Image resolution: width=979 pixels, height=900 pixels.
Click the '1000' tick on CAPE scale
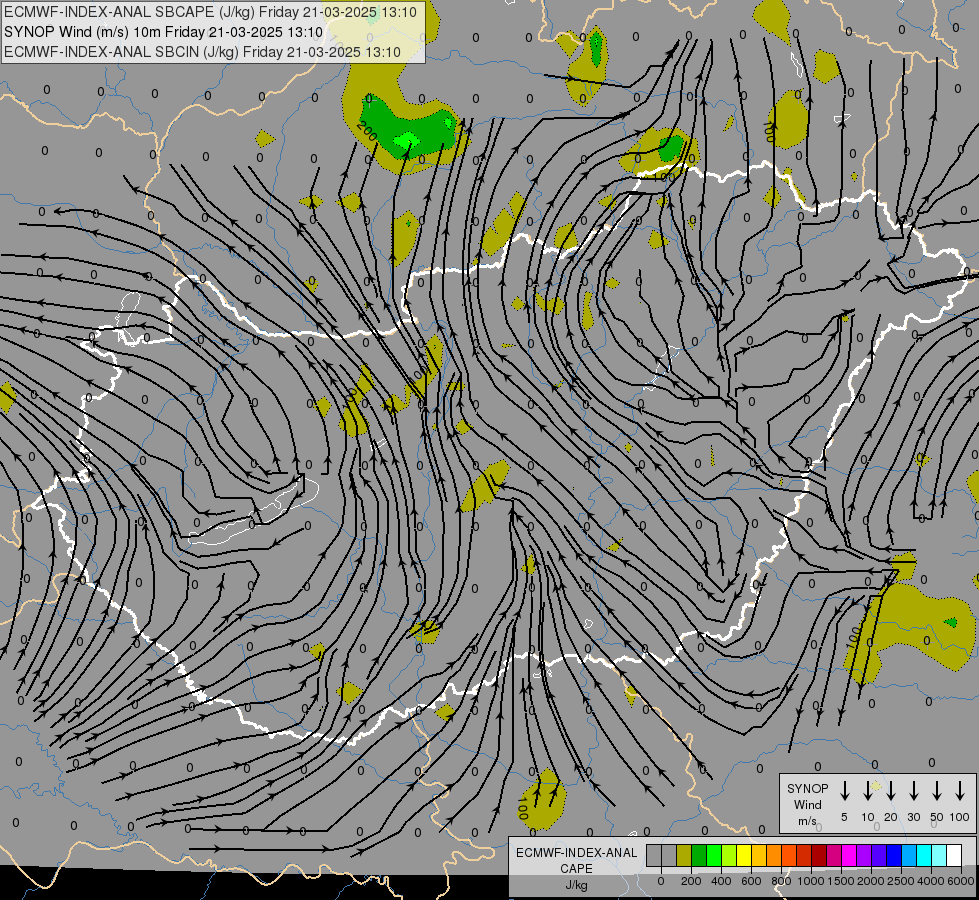pyautogui.click(x=811, y=881)
